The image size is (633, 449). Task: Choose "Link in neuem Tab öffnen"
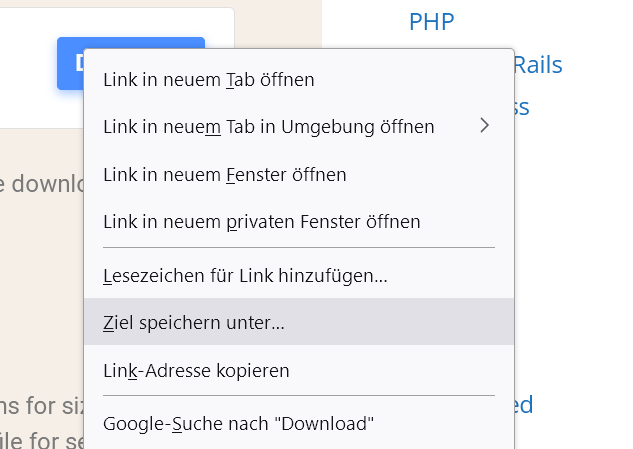209,80
